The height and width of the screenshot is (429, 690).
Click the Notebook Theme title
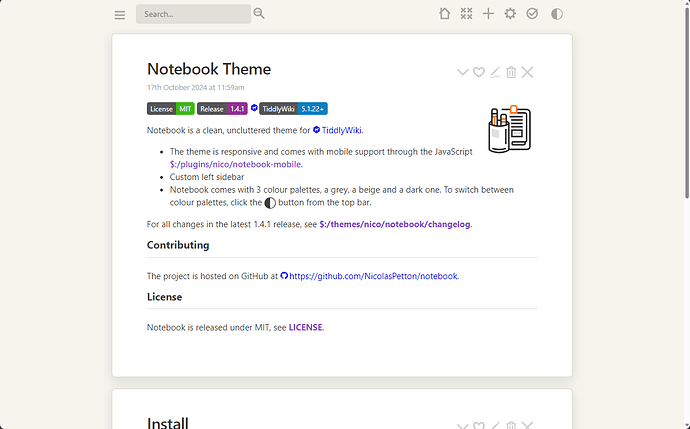(209, 69)
